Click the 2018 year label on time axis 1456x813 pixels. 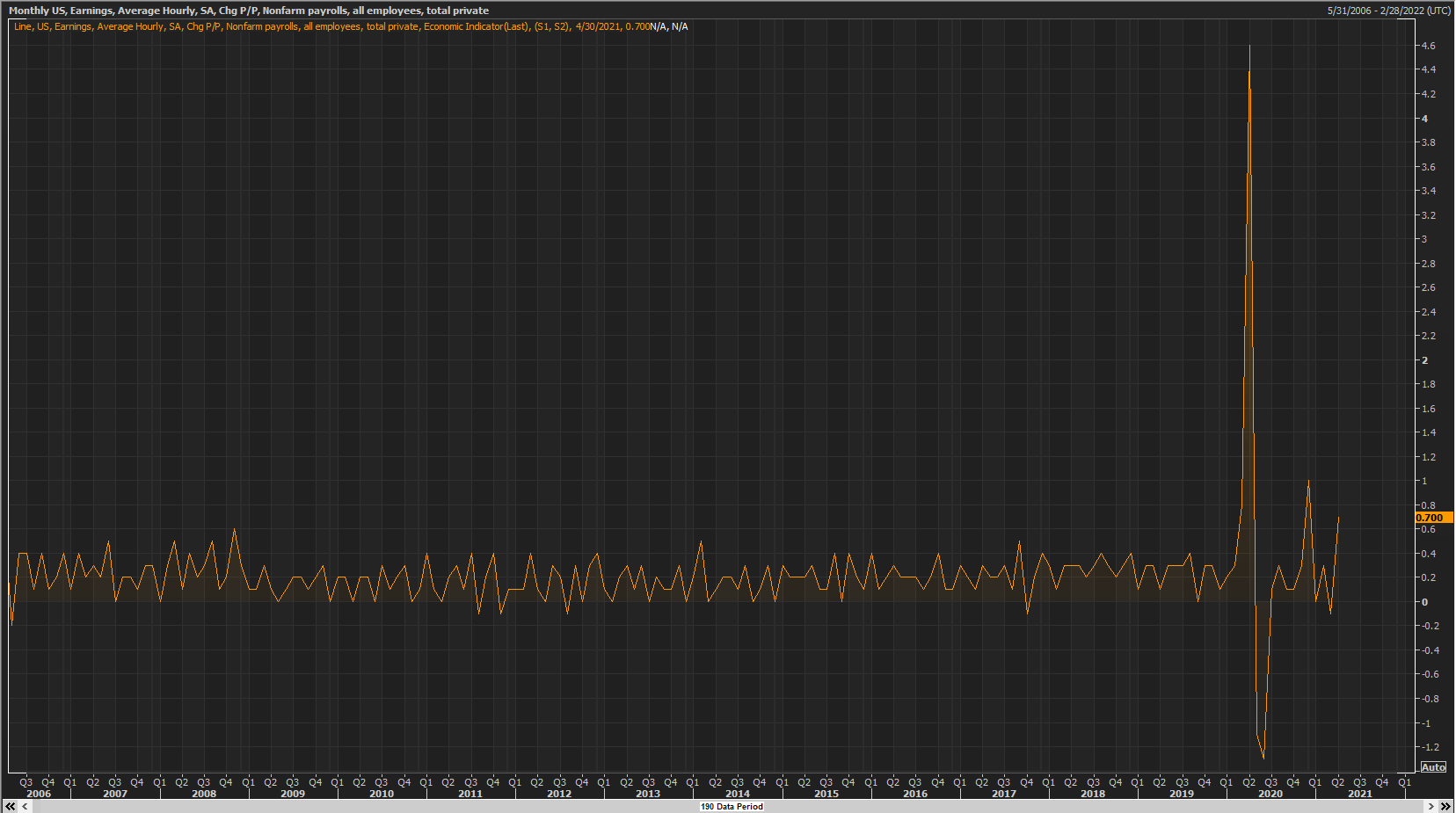(x=1093, y=794)
